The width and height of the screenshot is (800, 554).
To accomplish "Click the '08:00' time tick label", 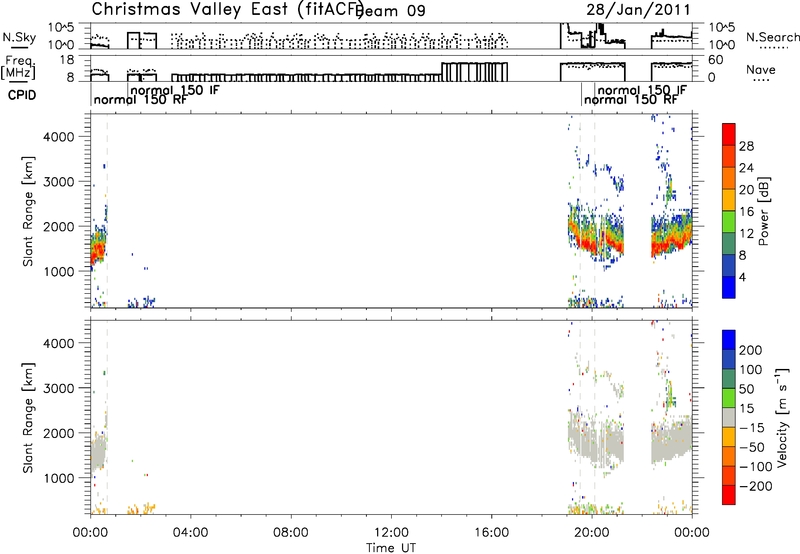I will [x=290, y=533].
